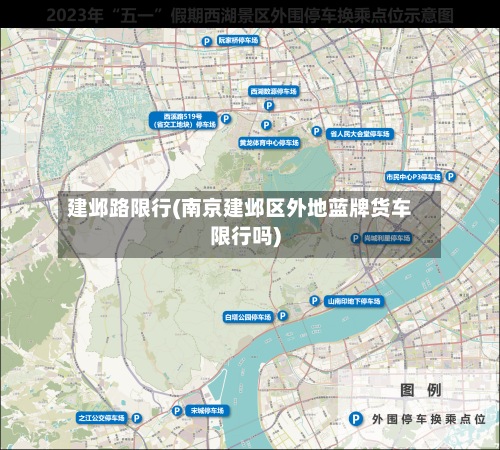Click the P marker next to 西溪路519号 label
This screenshot has height=450, width=500.
coord(226,119)
